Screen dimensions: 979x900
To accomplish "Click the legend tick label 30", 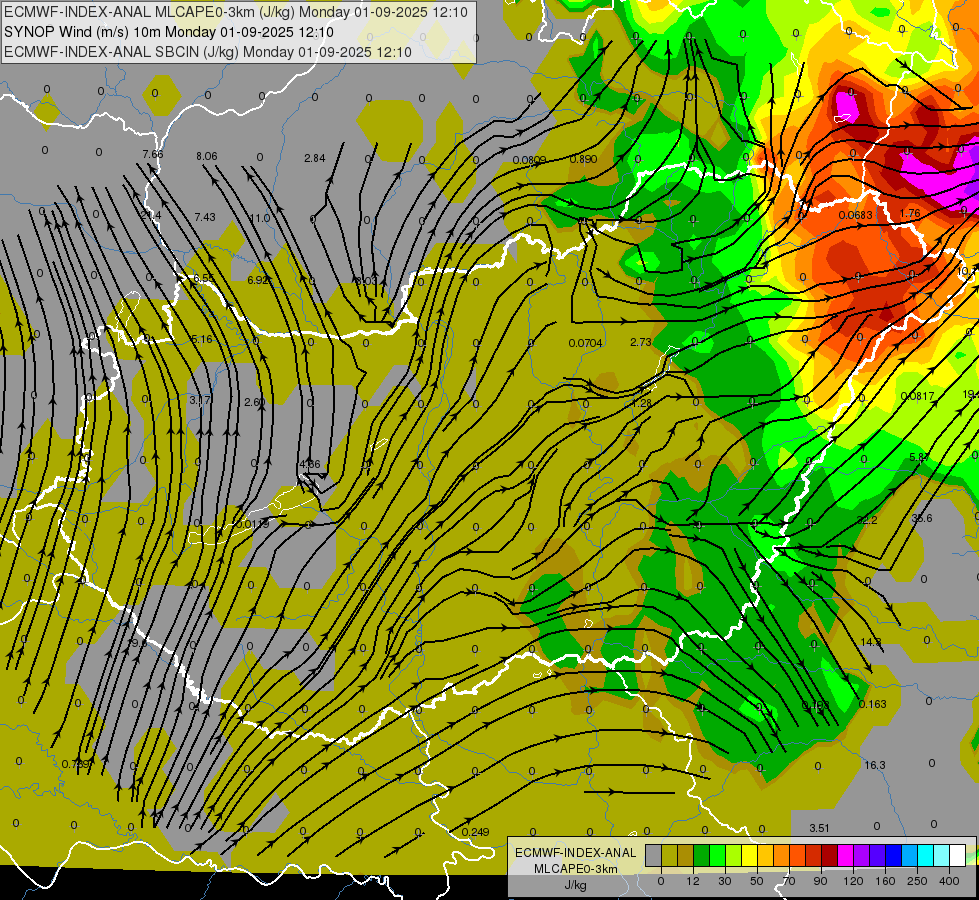I will point(724,881).
